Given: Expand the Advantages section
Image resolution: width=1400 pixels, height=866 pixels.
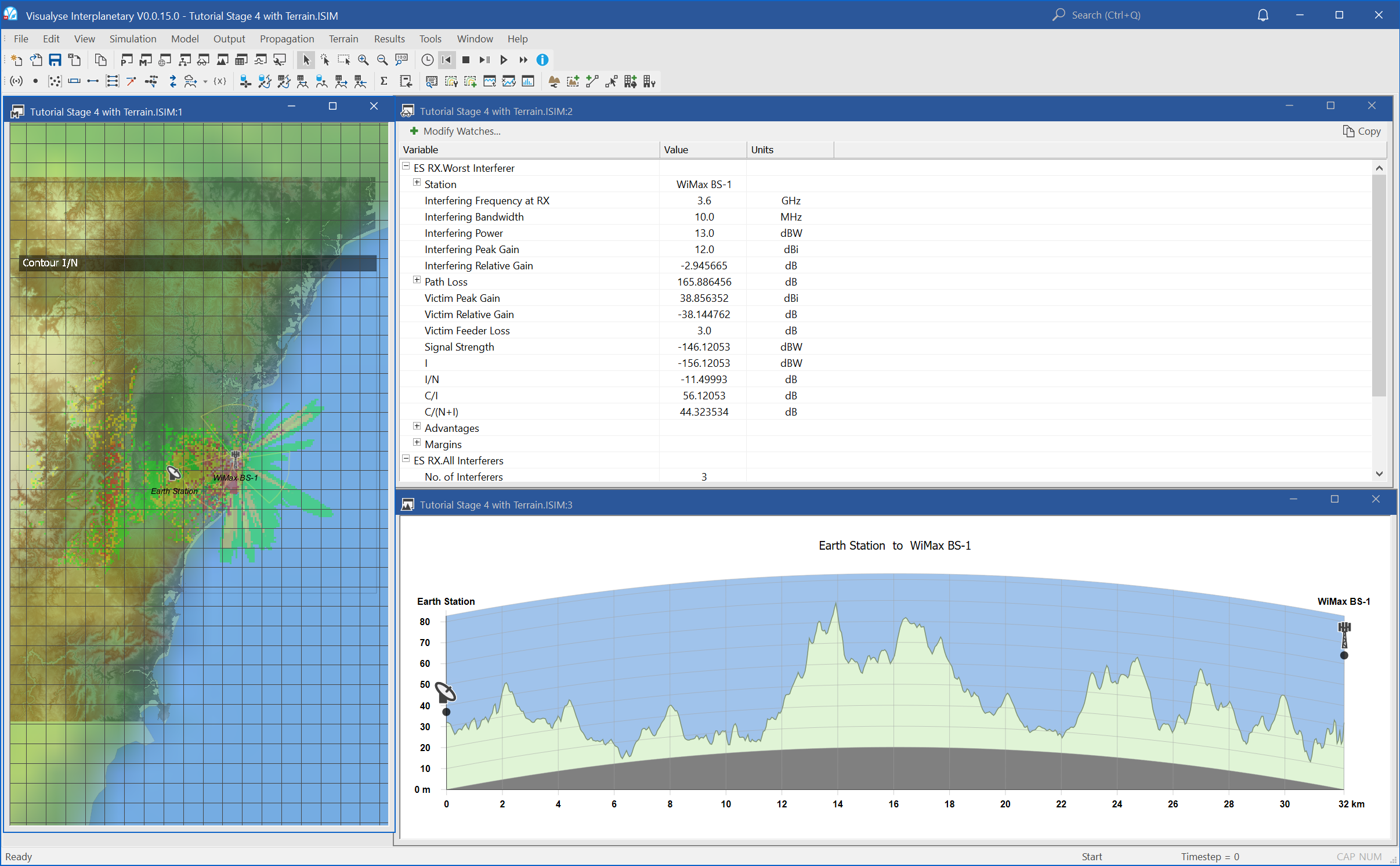Looking at the screenshot, I should pyautogui.click(x=417, y=427).
